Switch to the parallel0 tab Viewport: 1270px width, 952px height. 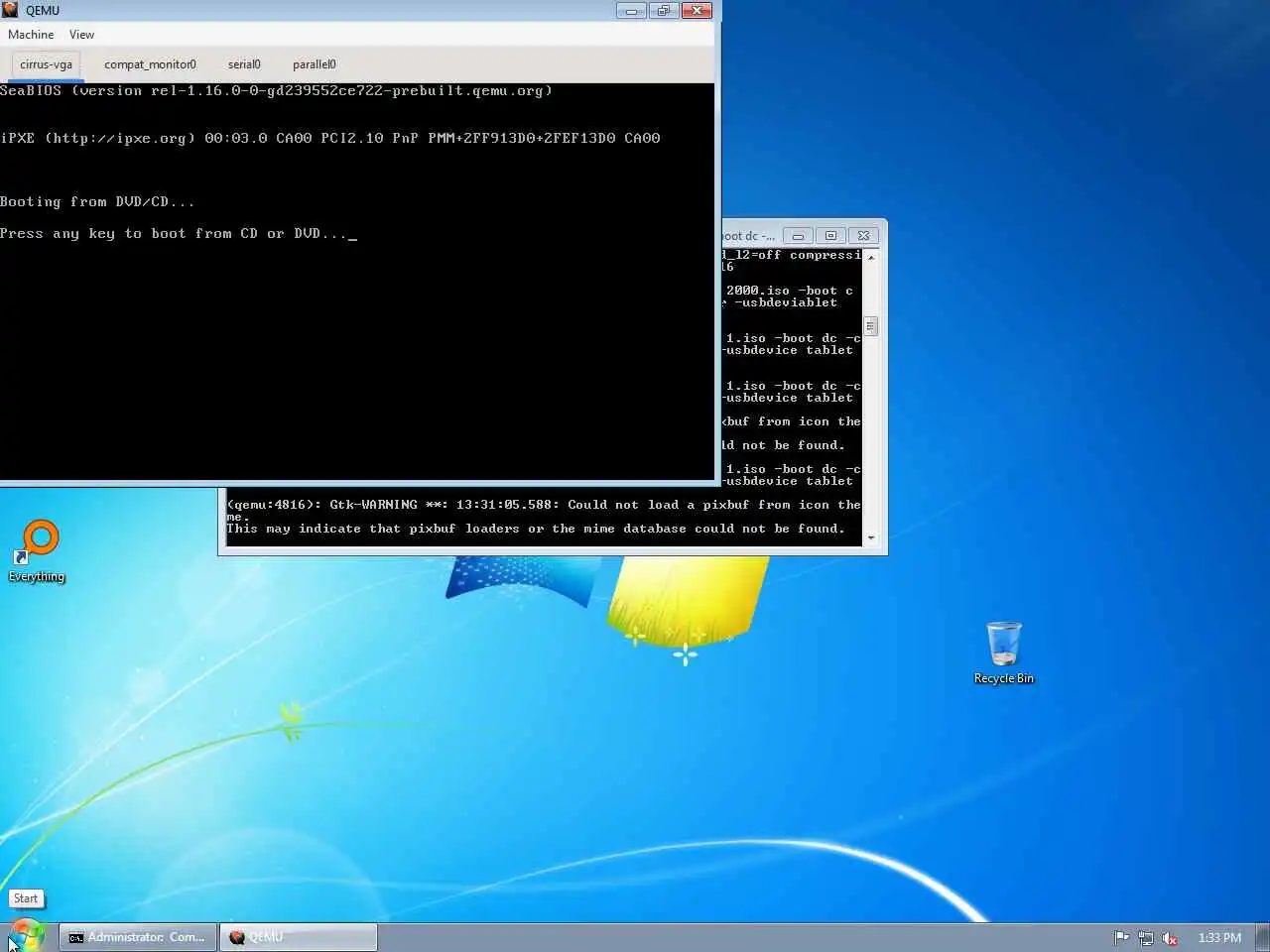pyautogui.click(x=314, y=64)
